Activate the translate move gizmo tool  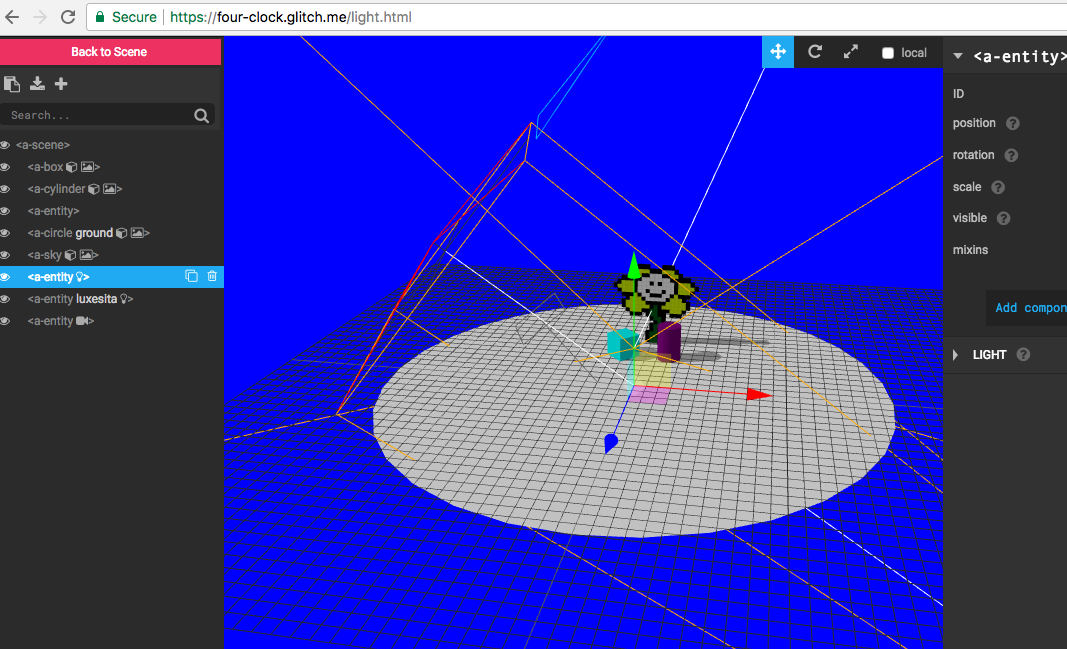[778, 52]
